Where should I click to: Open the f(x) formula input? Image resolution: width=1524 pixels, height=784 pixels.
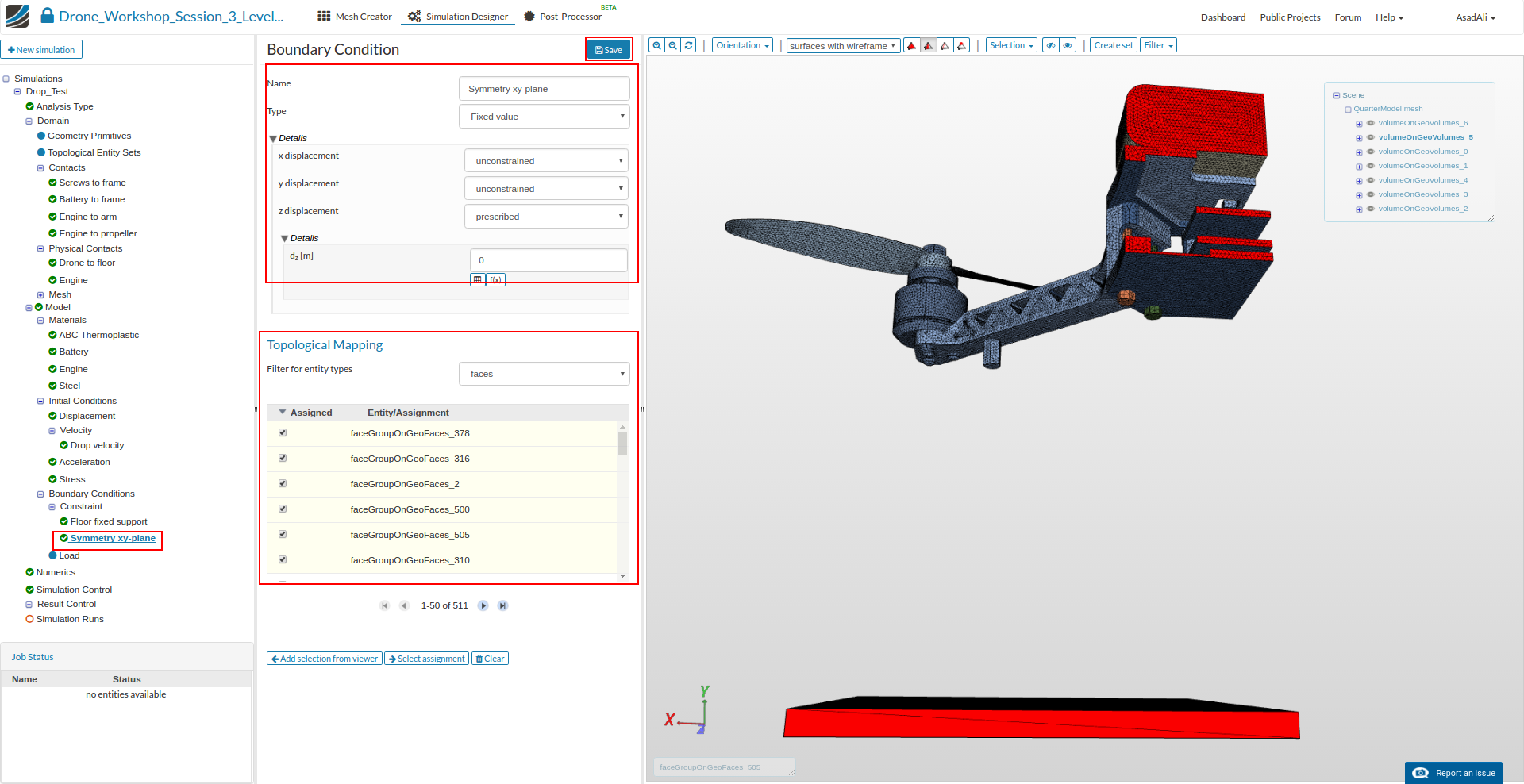[x=495, y=279]
